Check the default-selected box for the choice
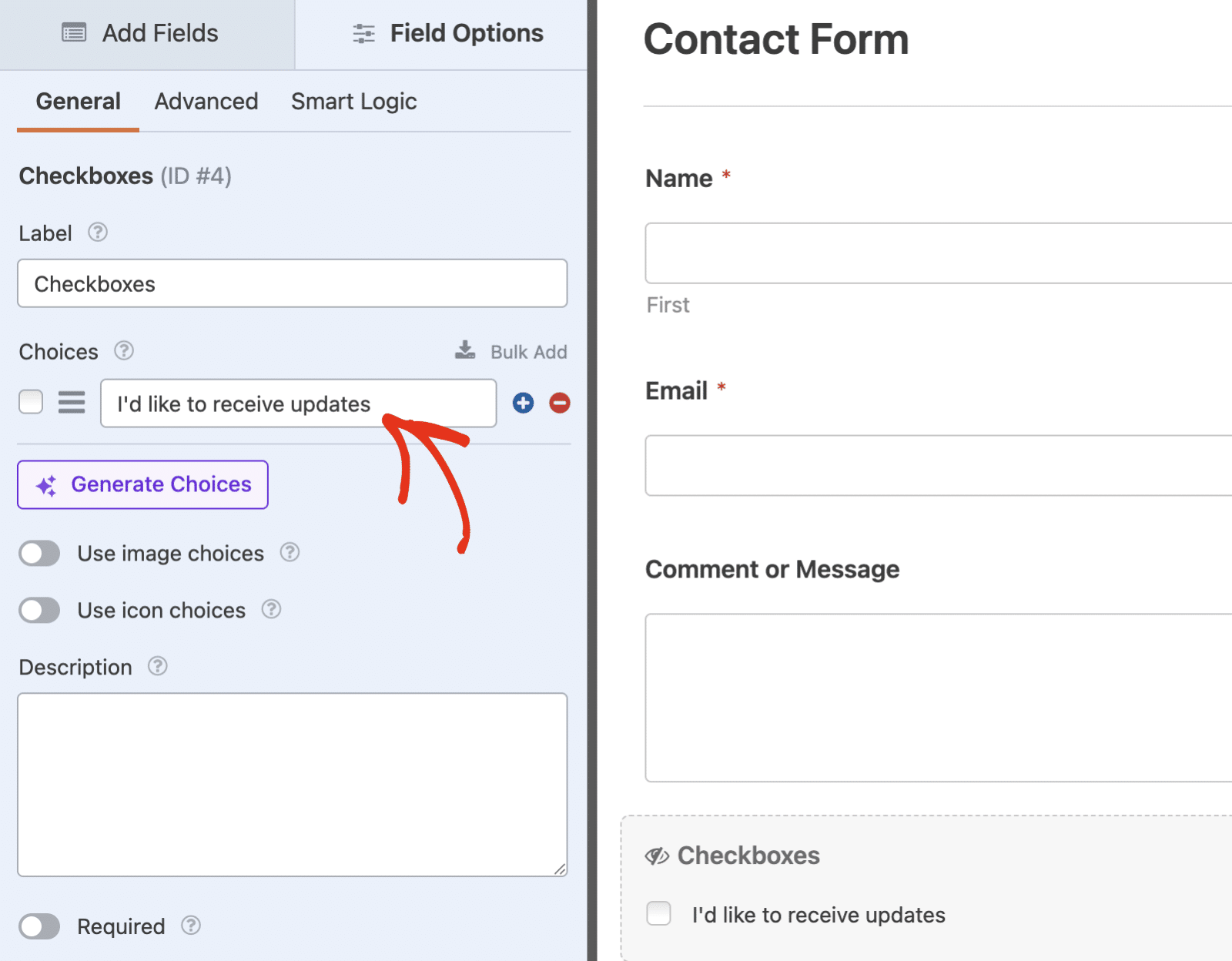Image resolution: width=1232 pixels, height=961 pixels. 31,401
